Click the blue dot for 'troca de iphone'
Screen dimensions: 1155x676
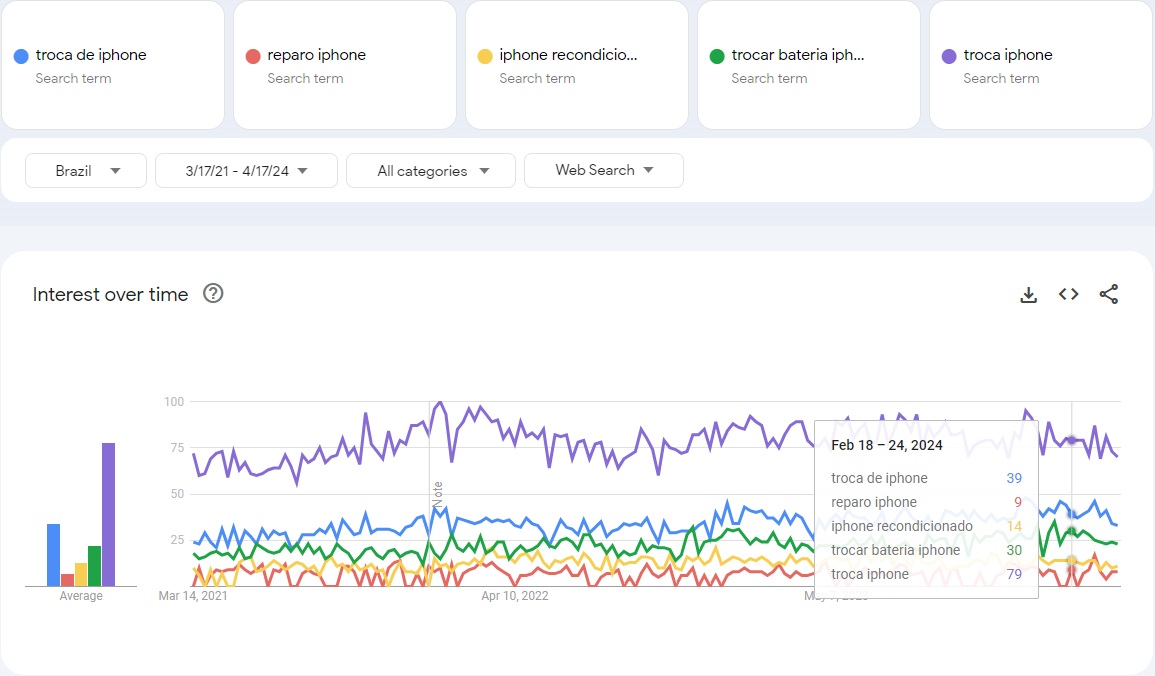click(x=21, y=56)
